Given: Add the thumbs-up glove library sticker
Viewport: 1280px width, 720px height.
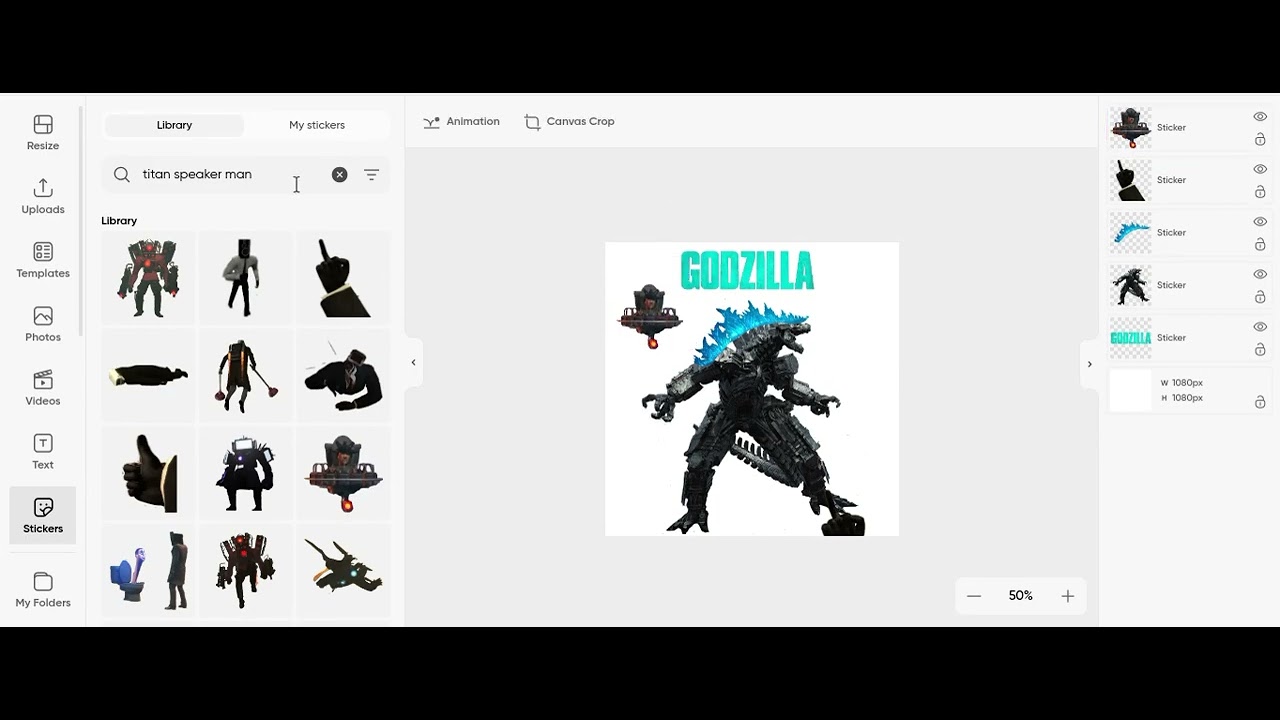Looking at the screenshot, I should pos(148,473).
